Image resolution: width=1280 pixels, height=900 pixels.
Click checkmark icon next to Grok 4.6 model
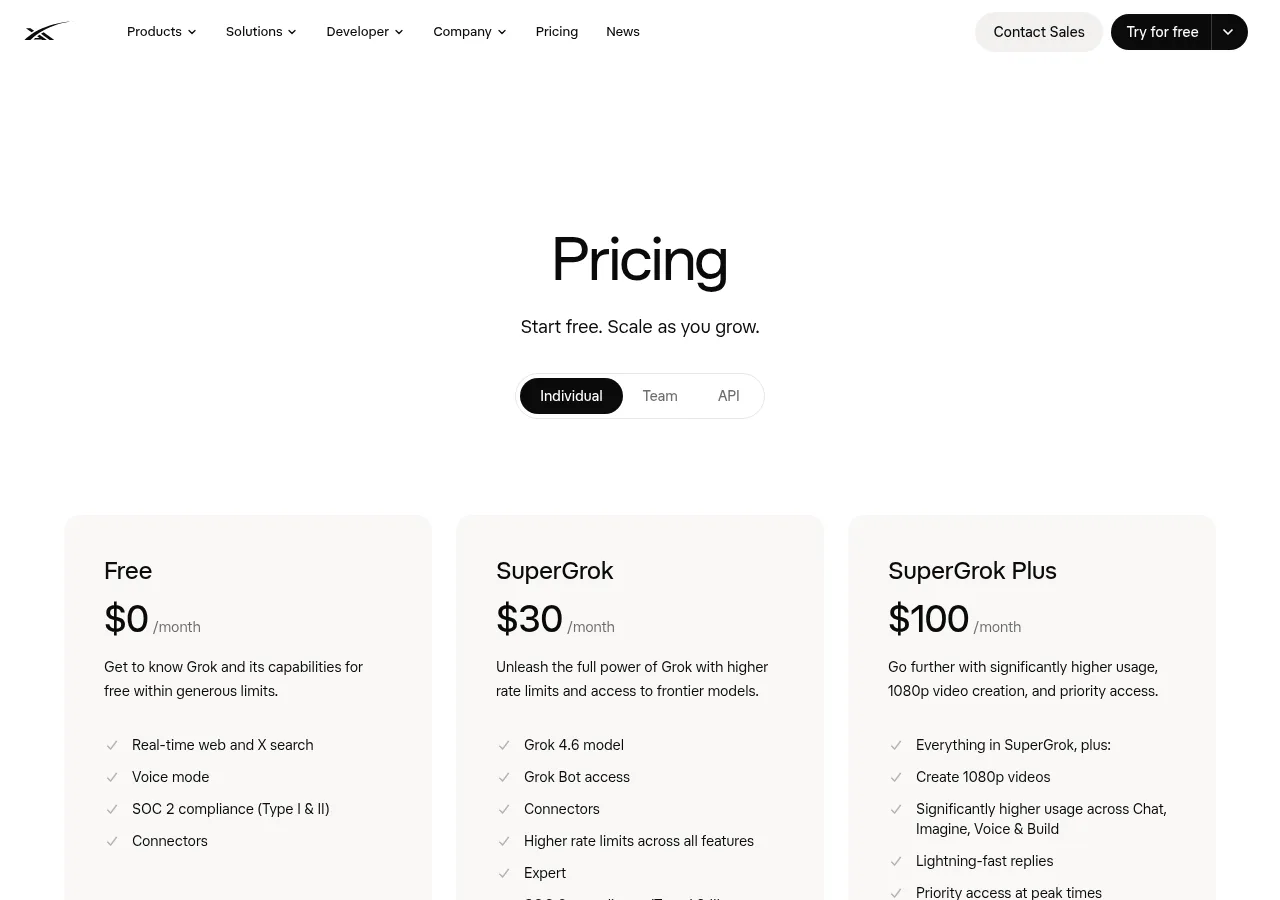pyautogui.click(x=504, y=745)
